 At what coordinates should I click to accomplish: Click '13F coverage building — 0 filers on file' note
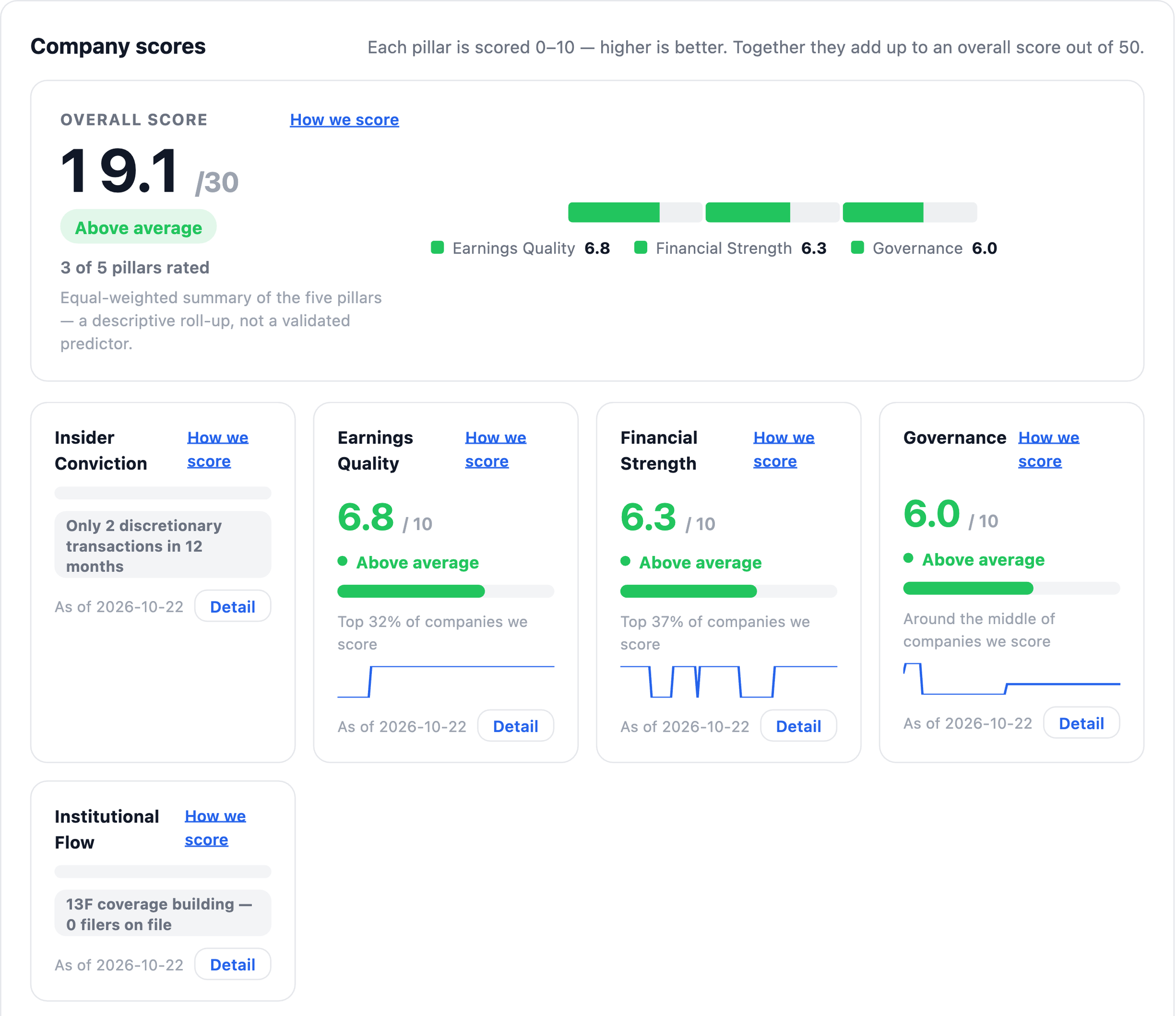tap(163, 913)
